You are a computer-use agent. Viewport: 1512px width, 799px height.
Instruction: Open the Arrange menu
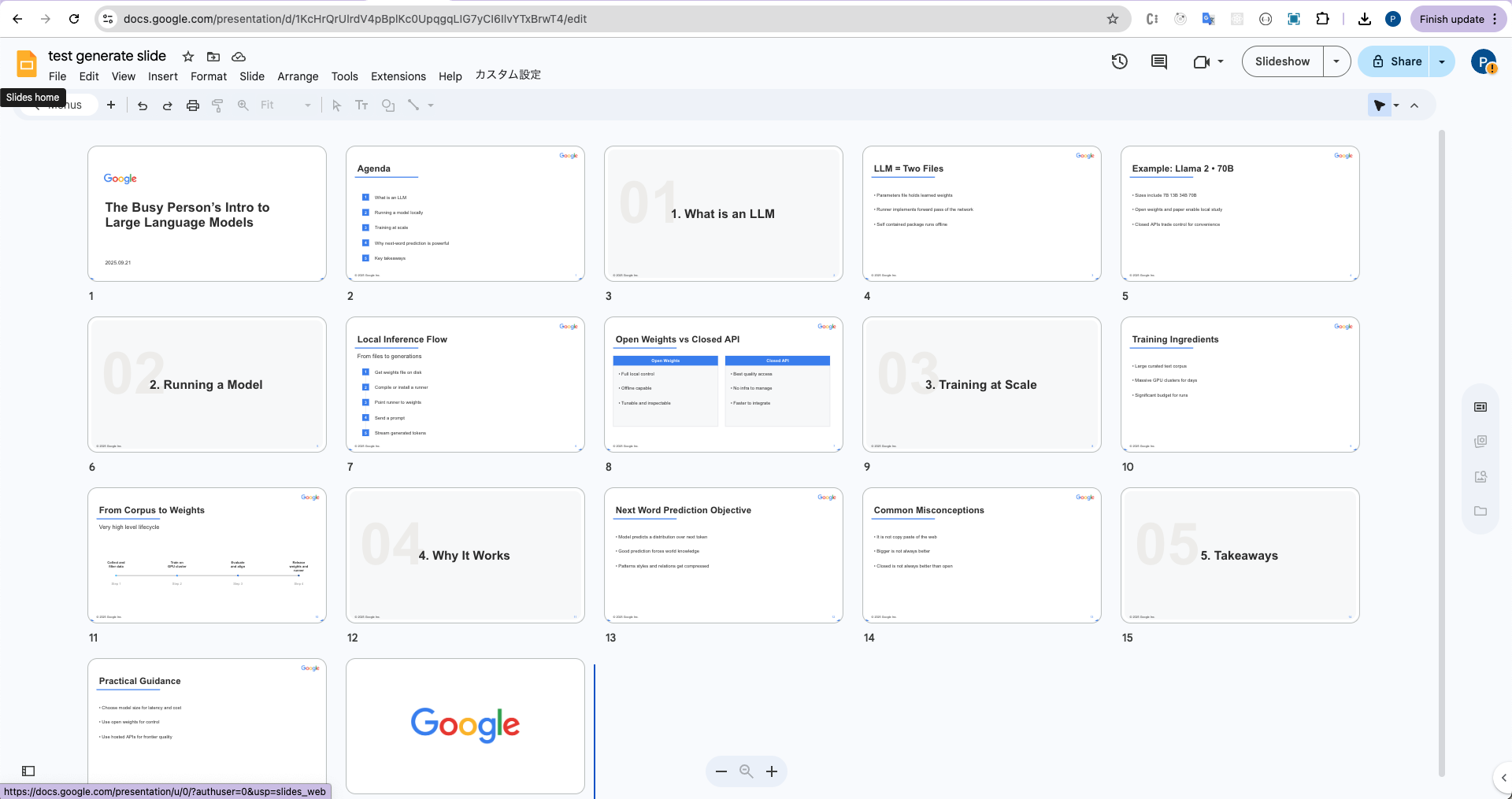click(x=298, y=76)
